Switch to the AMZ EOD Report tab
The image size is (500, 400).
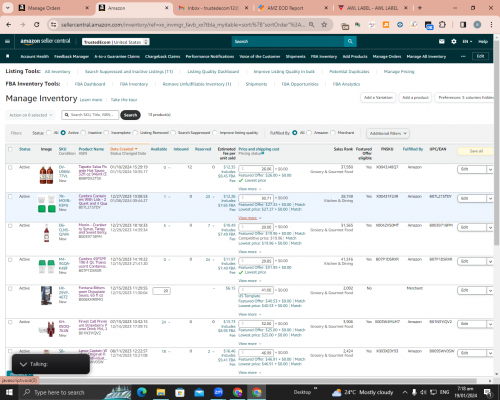(293, 8)
